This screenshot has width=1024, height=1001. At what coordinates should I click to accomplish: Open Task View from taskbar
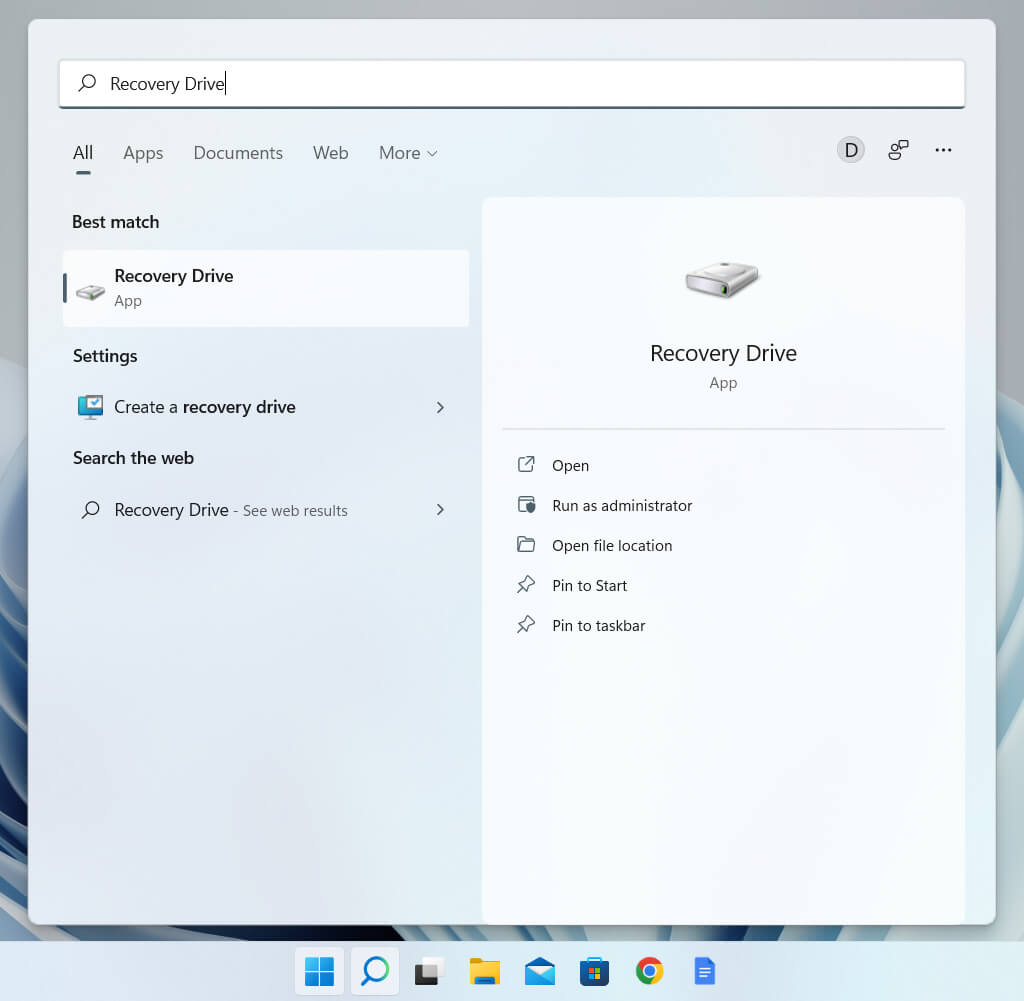pos(429,971)
